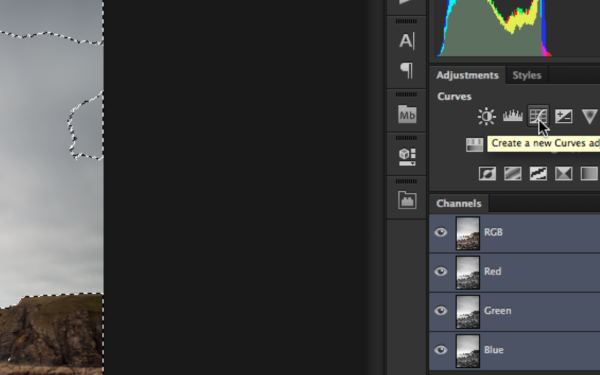Open the folder-shaped panel icon in dock
Viewport: 600px width, 375px height.
(407, 200)
